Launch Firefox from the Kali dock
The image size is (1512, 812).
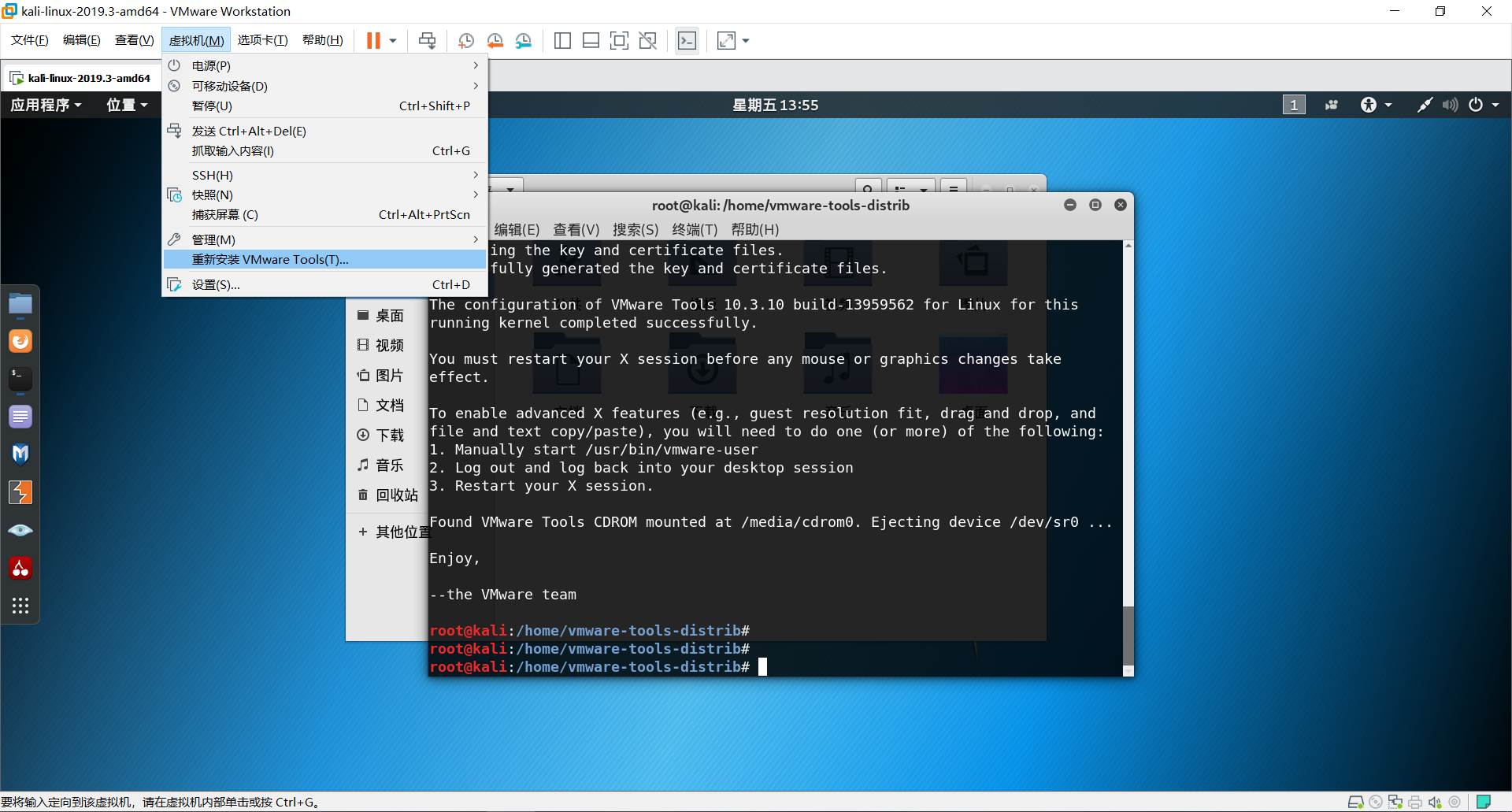pos(20,341)
